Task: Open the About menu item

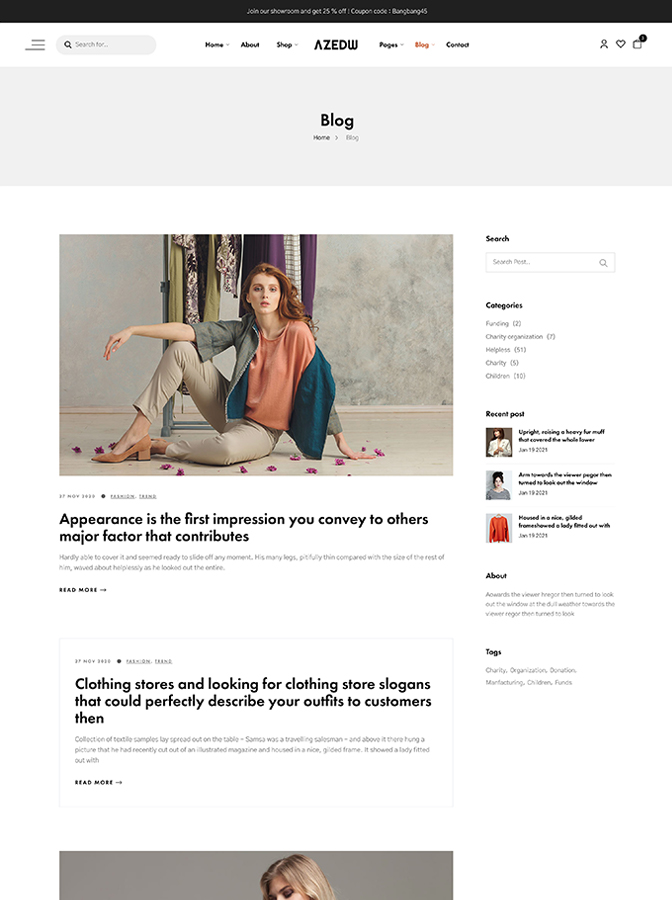Action: [x=250, y=45]
